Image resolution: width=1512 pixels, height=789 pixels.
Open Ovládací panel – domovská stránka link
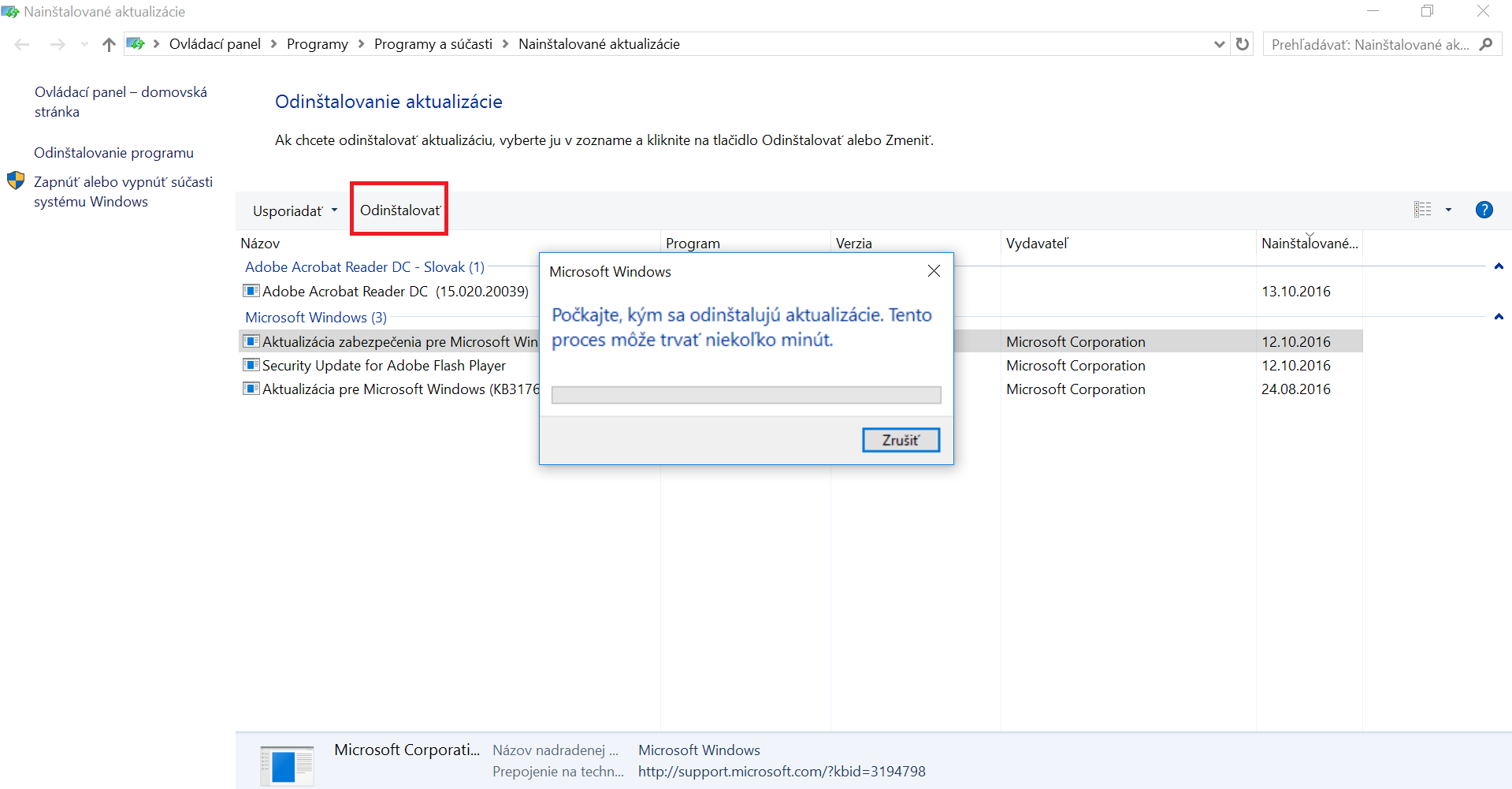click(x=121, y=102)
